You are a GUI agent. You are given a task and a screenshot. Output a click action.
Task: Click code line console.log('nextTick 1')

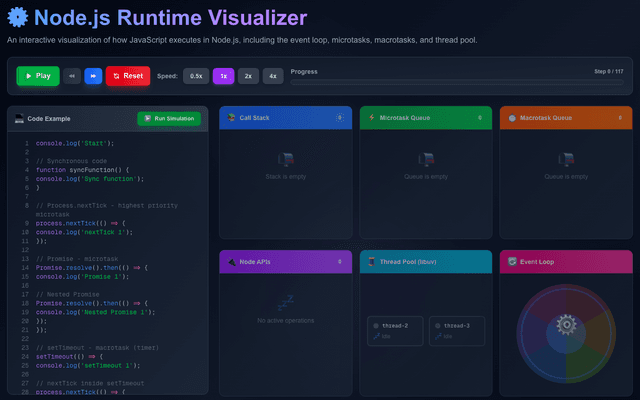click(84, 232)
